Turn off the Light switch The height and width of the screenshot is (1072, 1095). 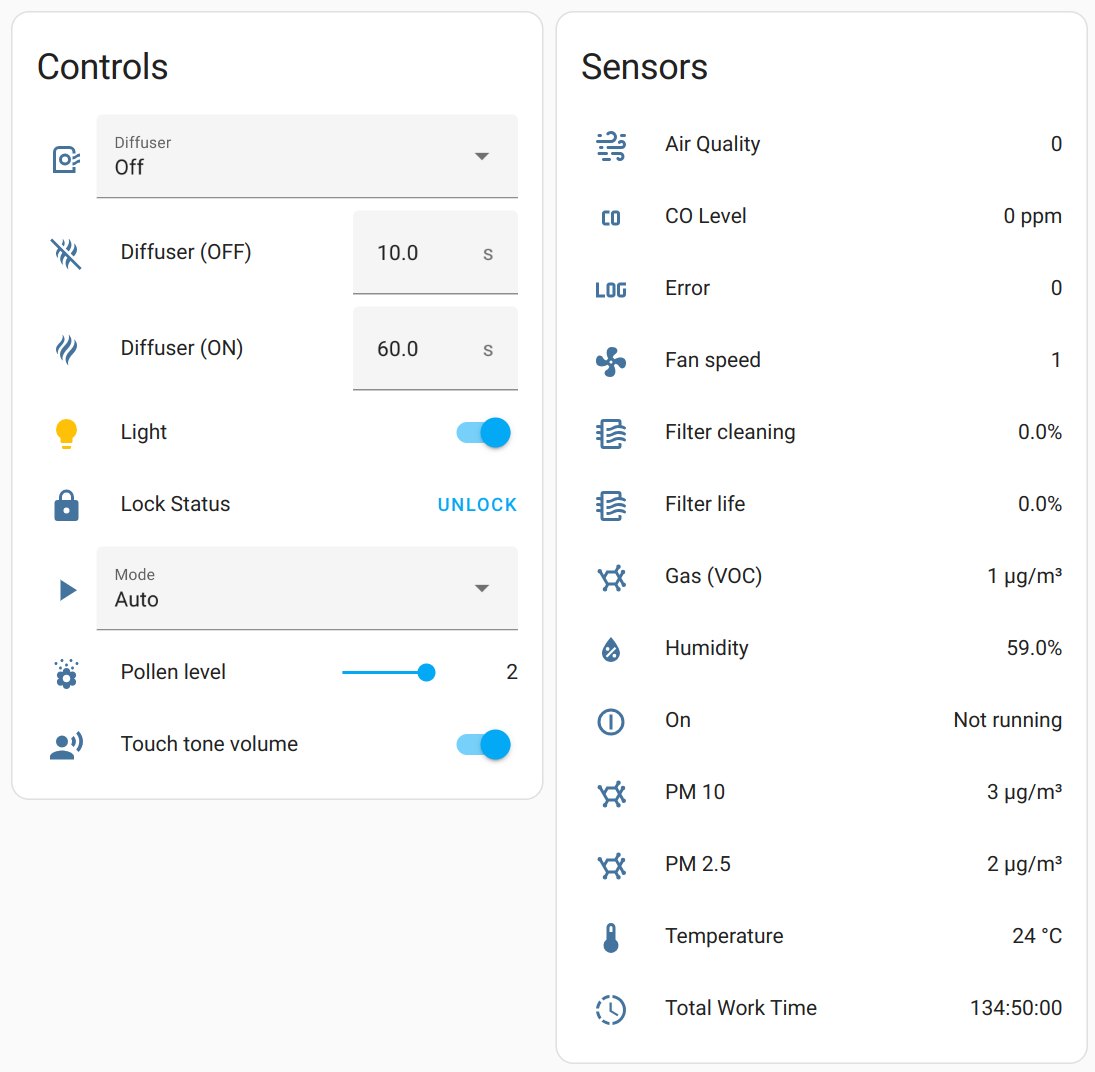[484, 433]
